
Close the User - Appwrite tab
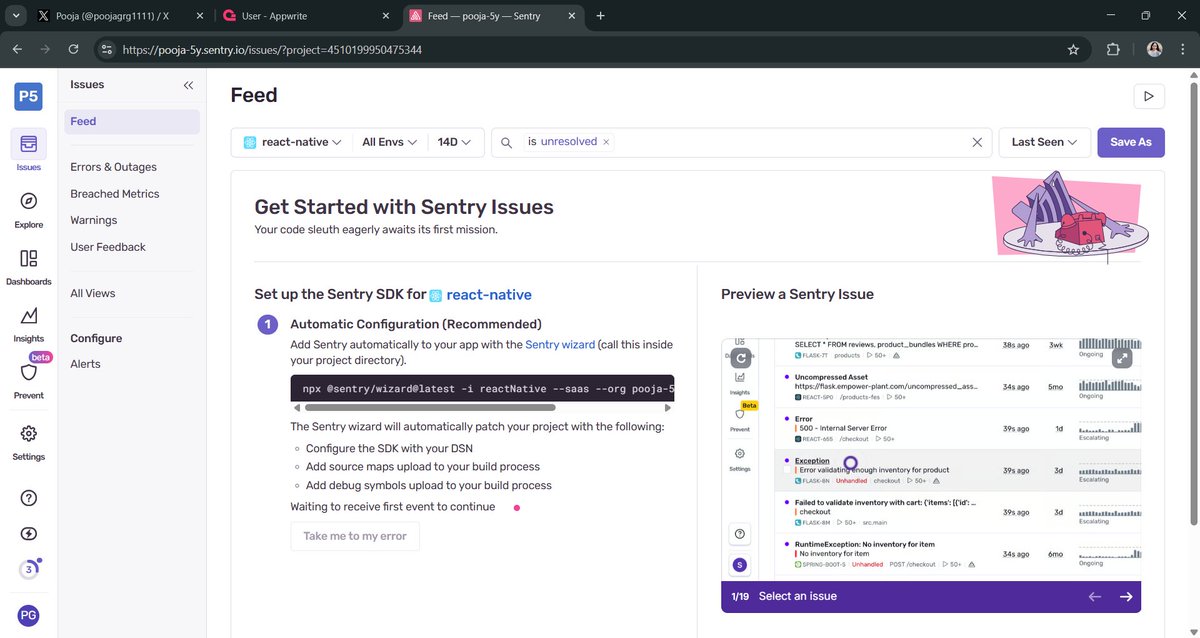[x=385, y=16]
